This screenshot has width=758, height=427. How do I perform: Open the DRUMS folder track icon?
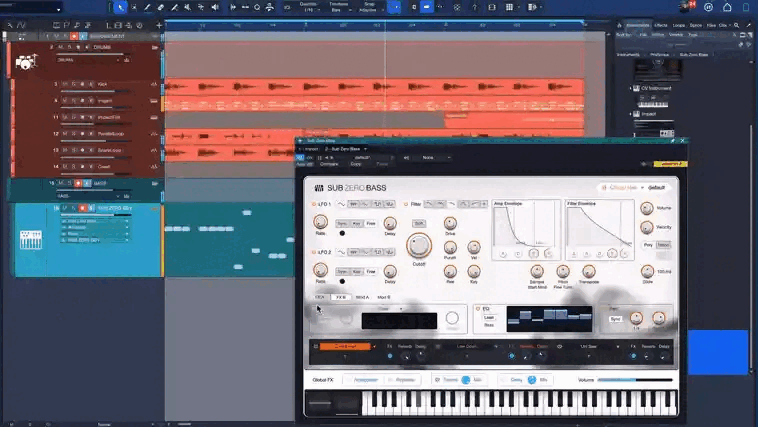(155, 47)
